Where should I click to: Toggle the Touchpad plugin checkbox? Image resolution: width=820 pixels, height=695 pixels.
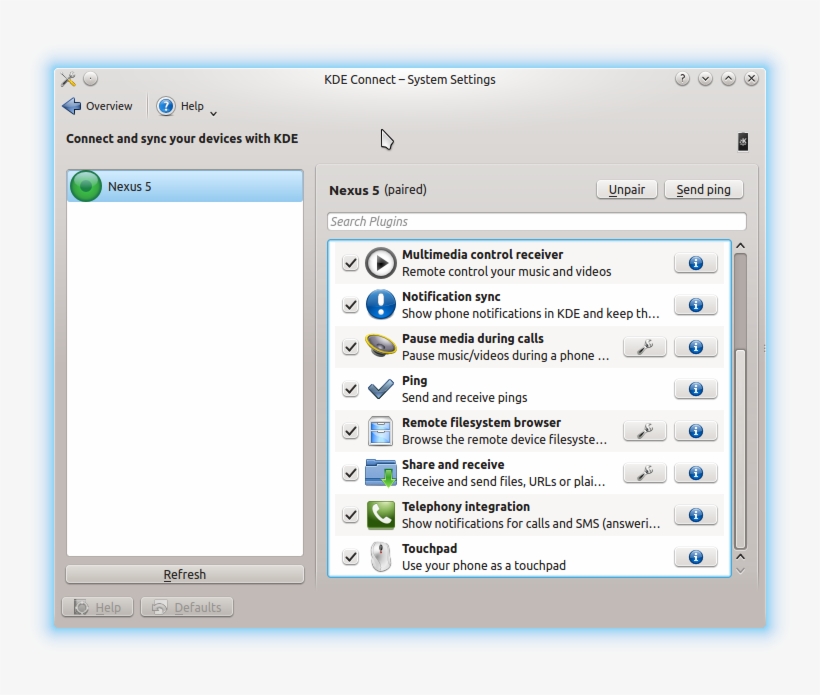tap(350, 558)
